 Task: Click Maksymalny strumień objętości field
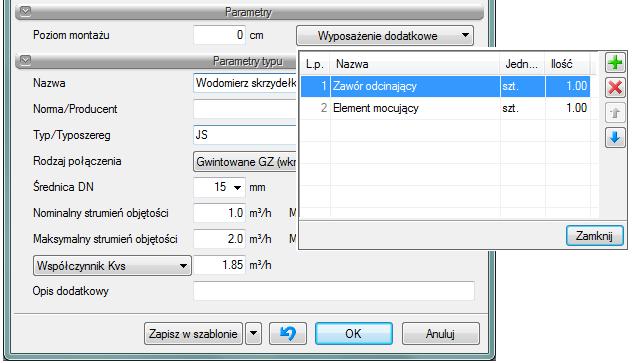click(x=219, y=239)
